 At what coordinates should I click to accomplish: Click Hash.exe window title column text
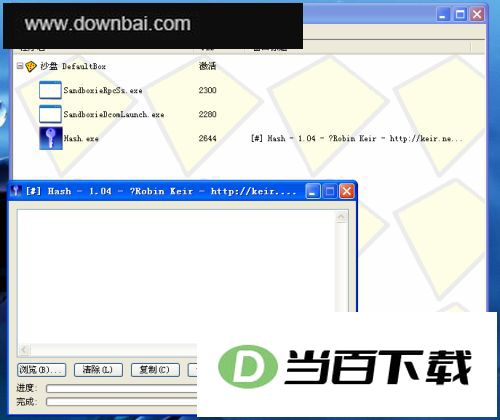pyautogui.click(x=357, y=138)
